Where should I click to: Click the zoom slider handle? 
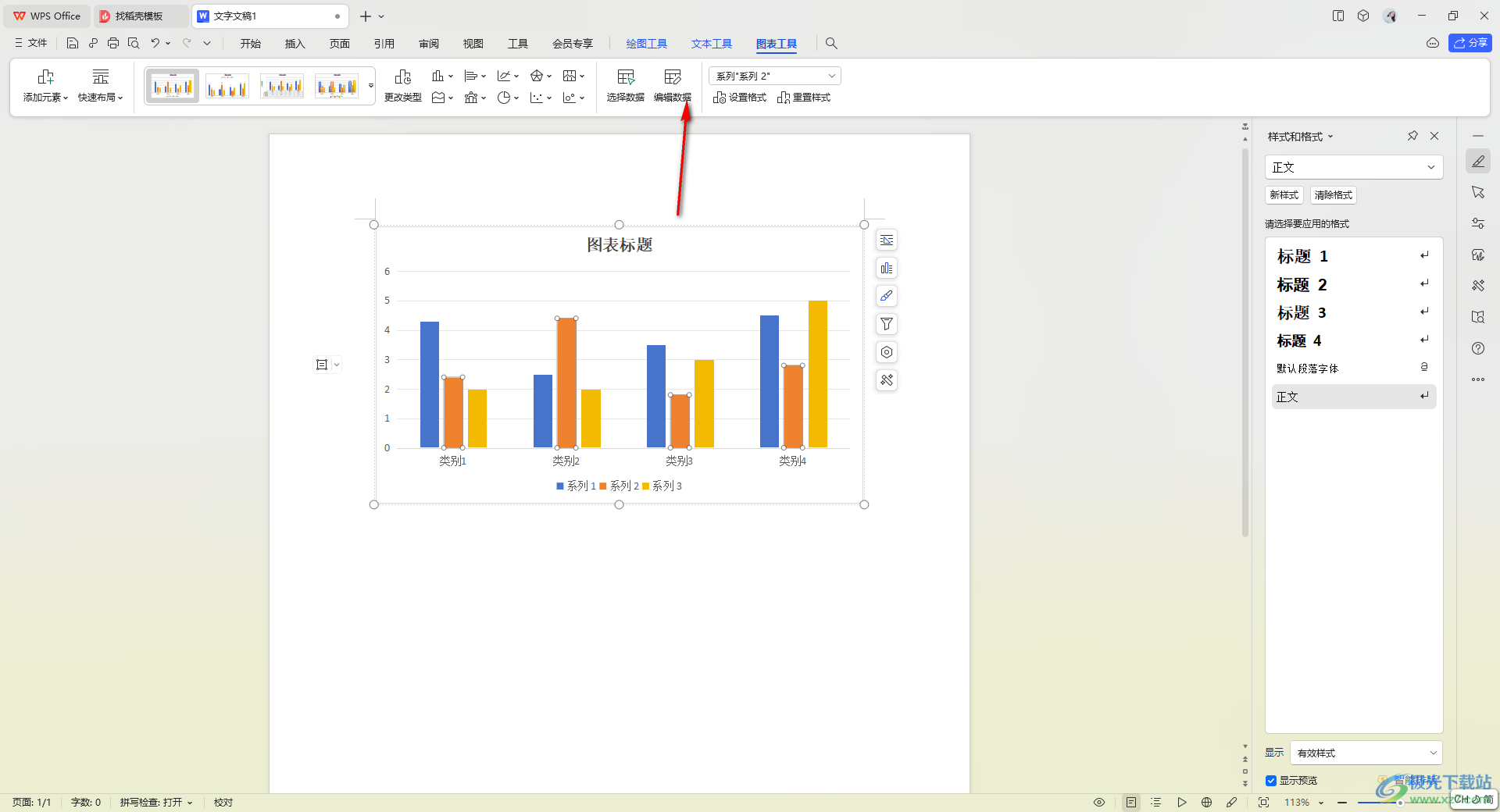click(x=1400, y=803)
